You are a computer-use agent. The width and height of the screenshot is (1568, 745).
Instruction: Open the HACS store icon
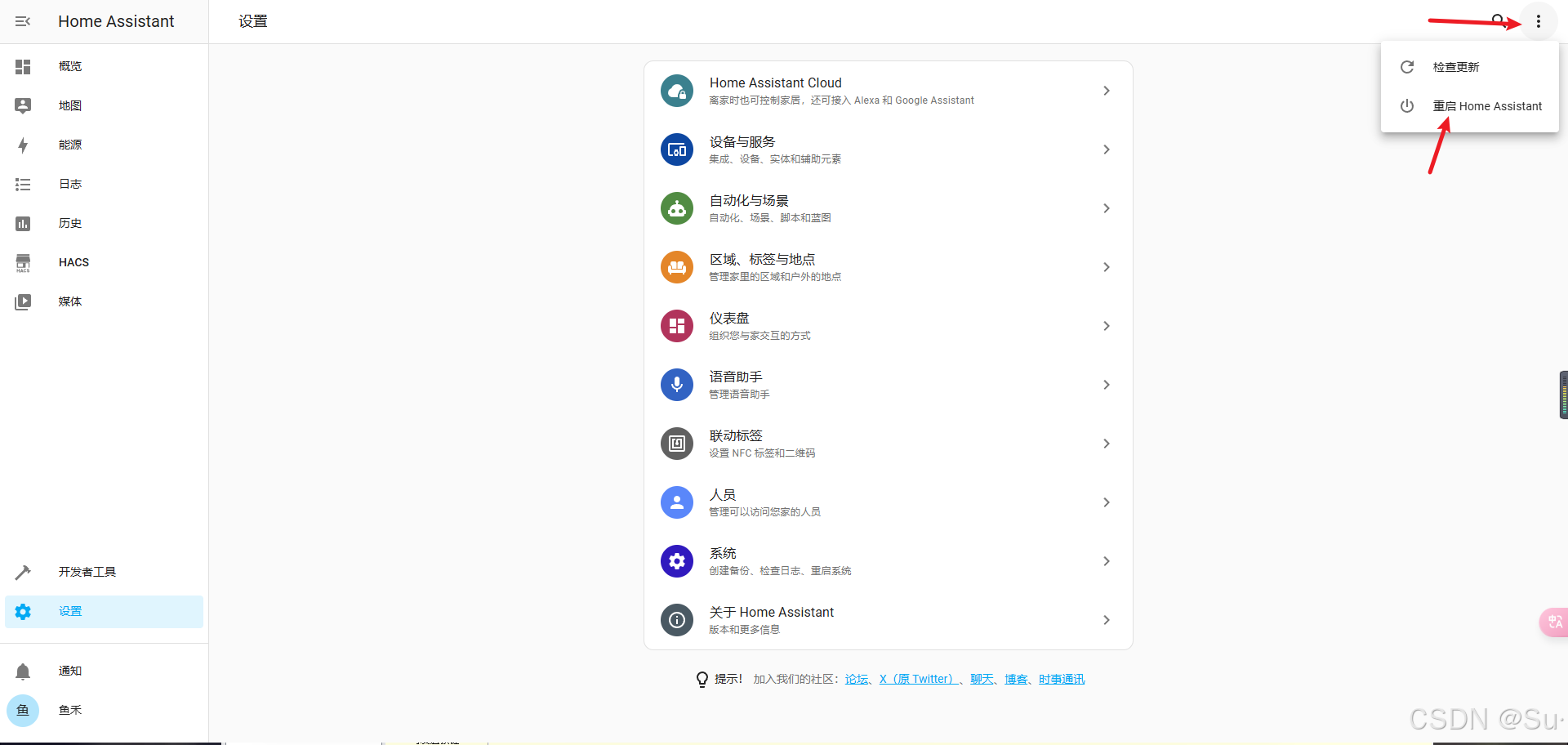[x=23, y=262]
